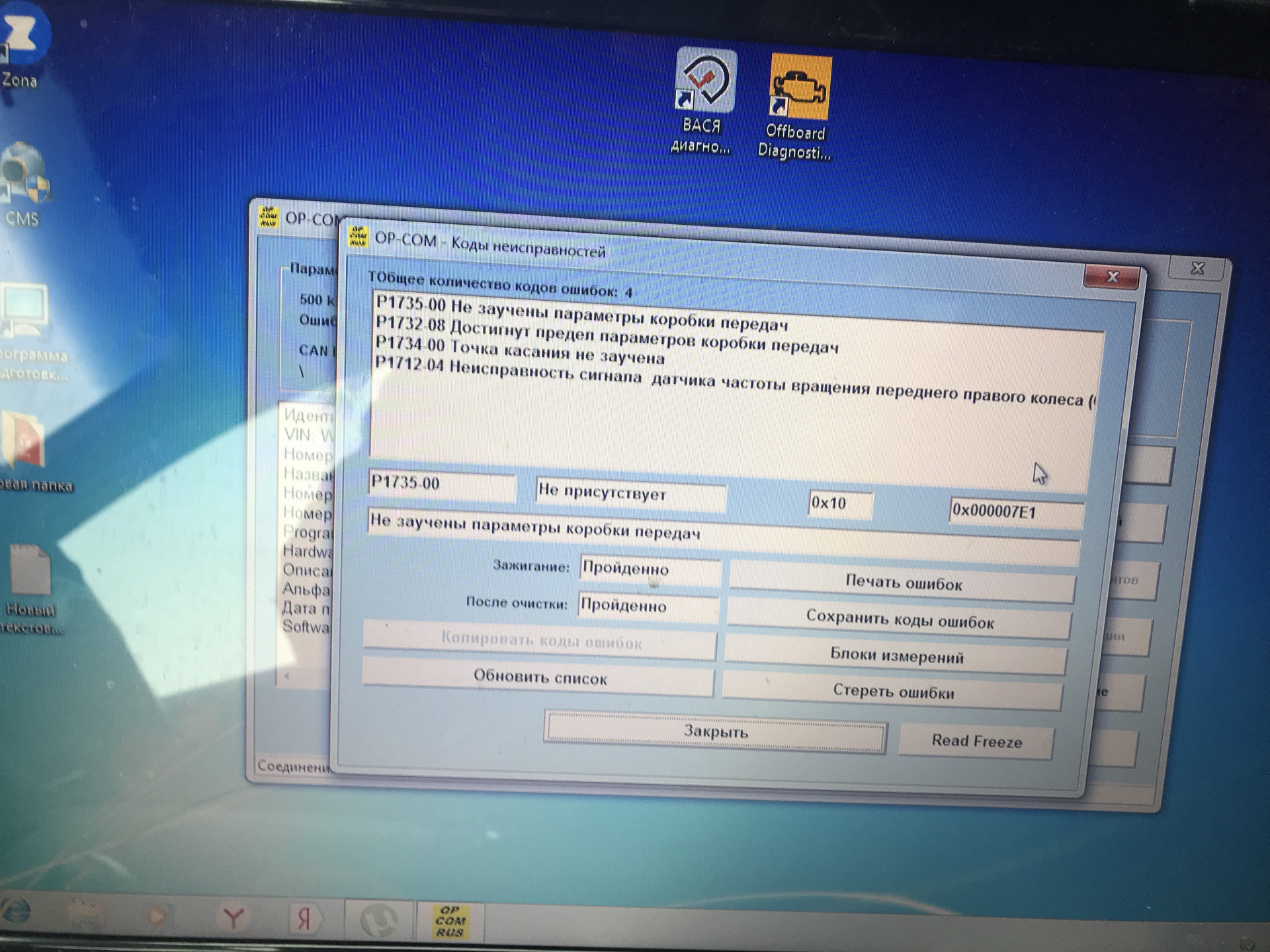Open the Новая папка desktop folder
The image size is (1270, 952).
point(30,451)
